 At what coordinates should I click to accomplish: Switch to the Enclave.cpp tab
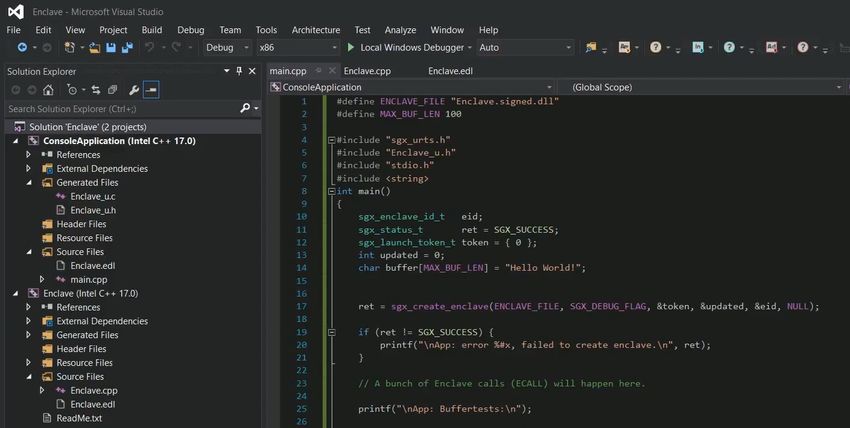click(367, 71)
